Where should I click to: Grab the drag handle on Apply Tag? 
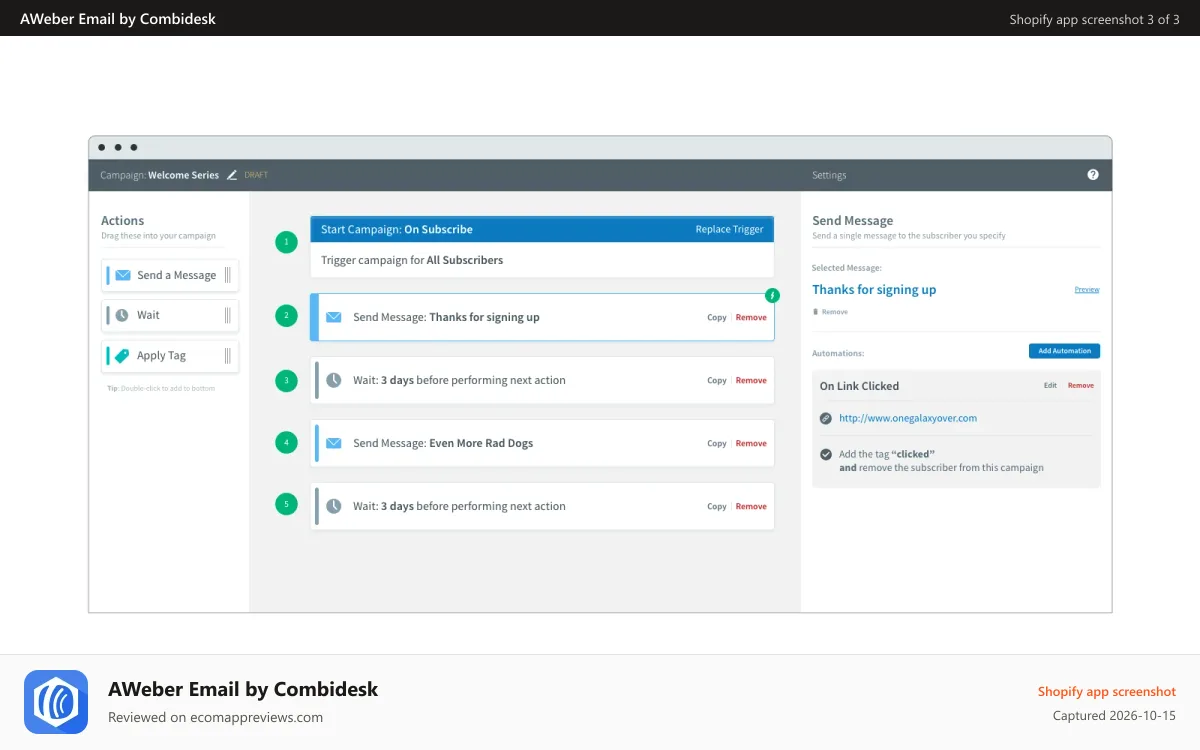[228, 355]
